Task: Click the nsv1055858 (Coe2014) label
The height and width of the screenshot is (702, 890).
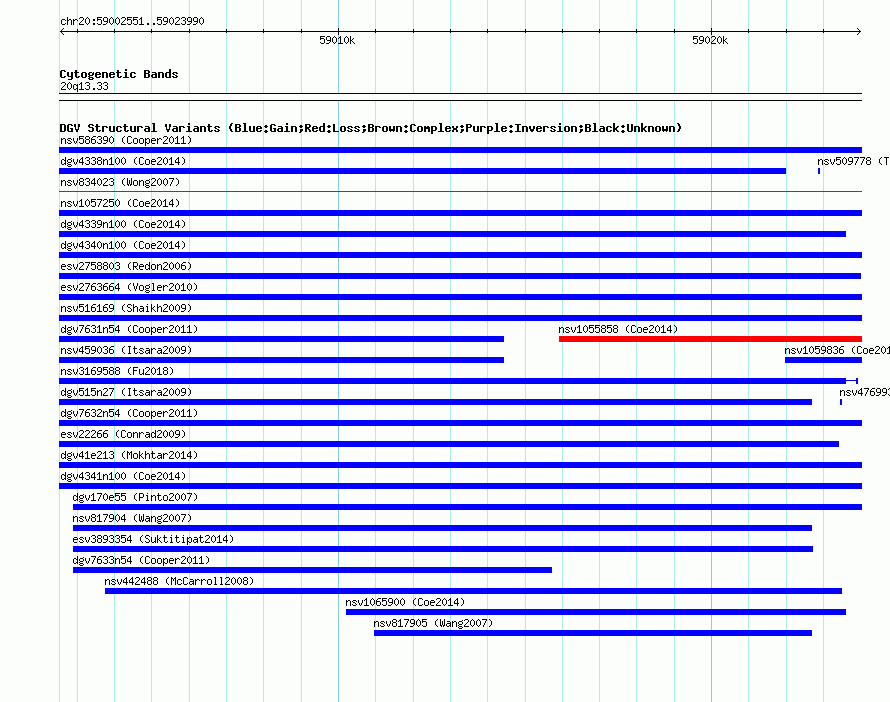Action: (618, 329)
